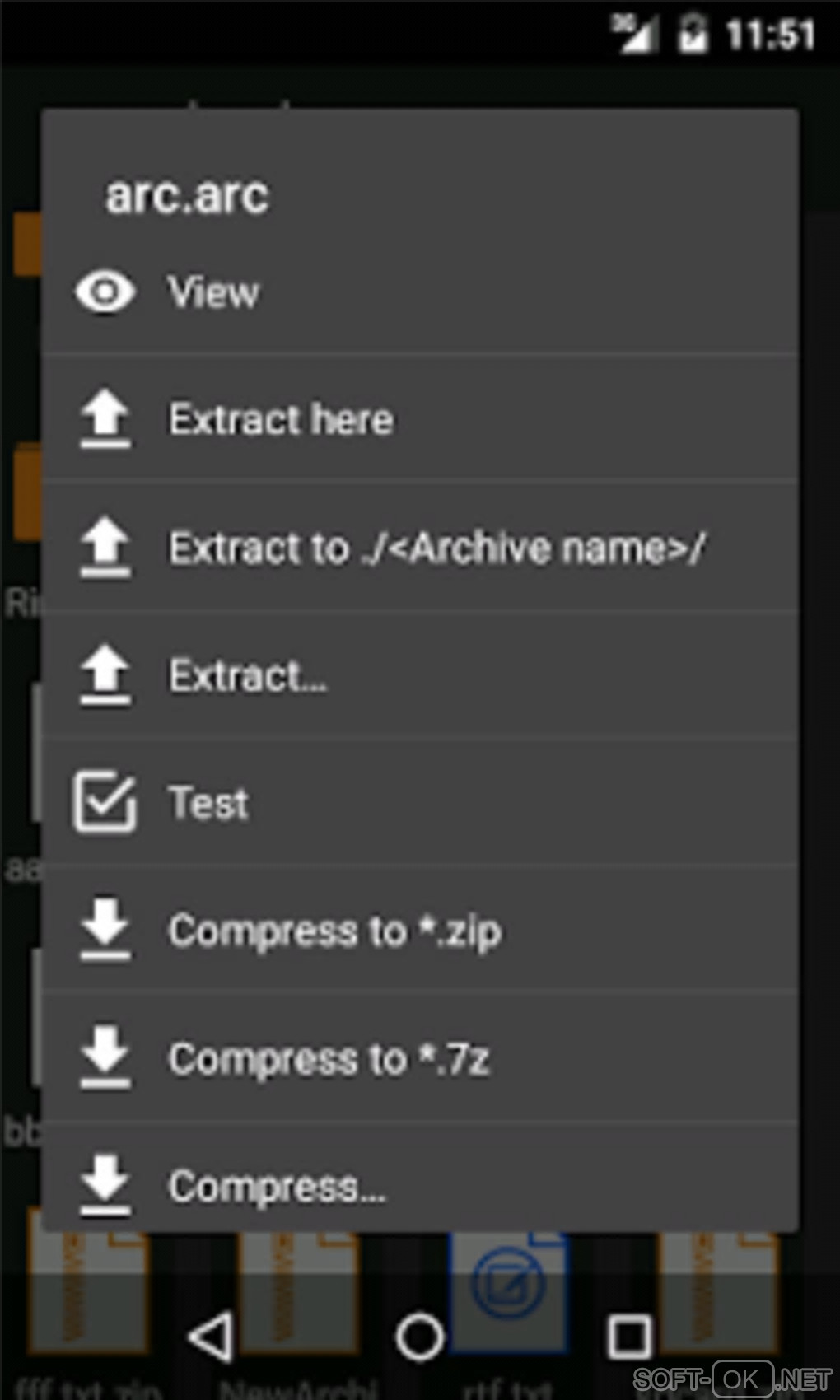
Task: Choose Compress to *.zip
Action: (334, 931)
